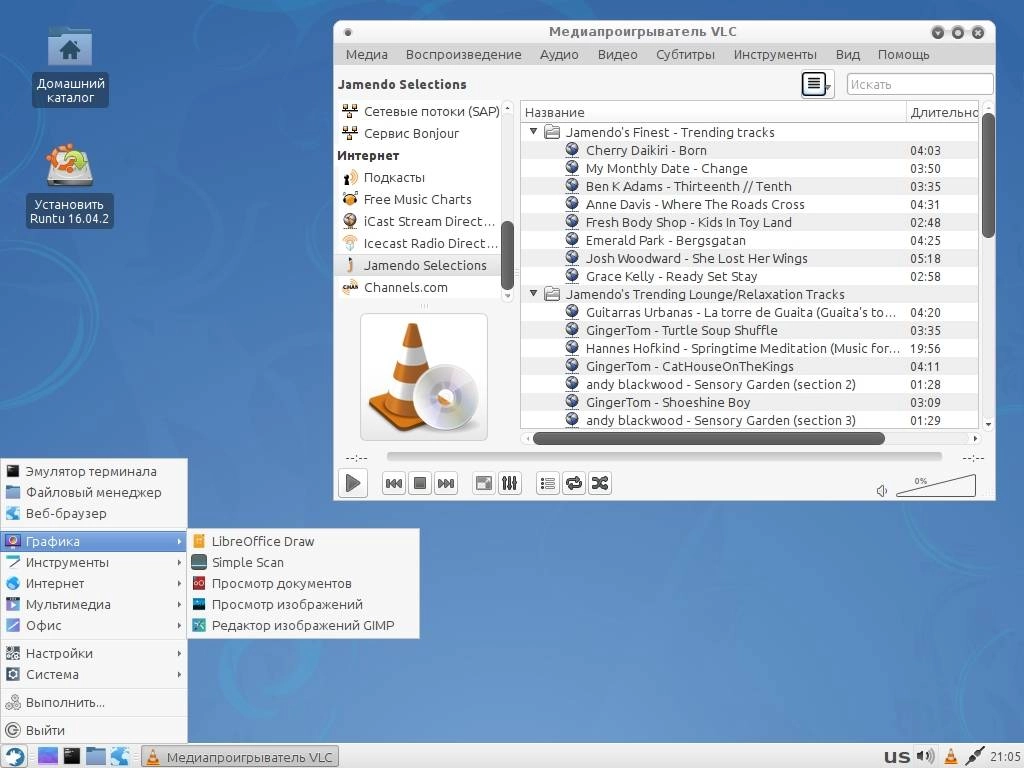The height and width of the screenshot is (768, 1024).
Task: Click the Длительность column header
Action: 942,112
